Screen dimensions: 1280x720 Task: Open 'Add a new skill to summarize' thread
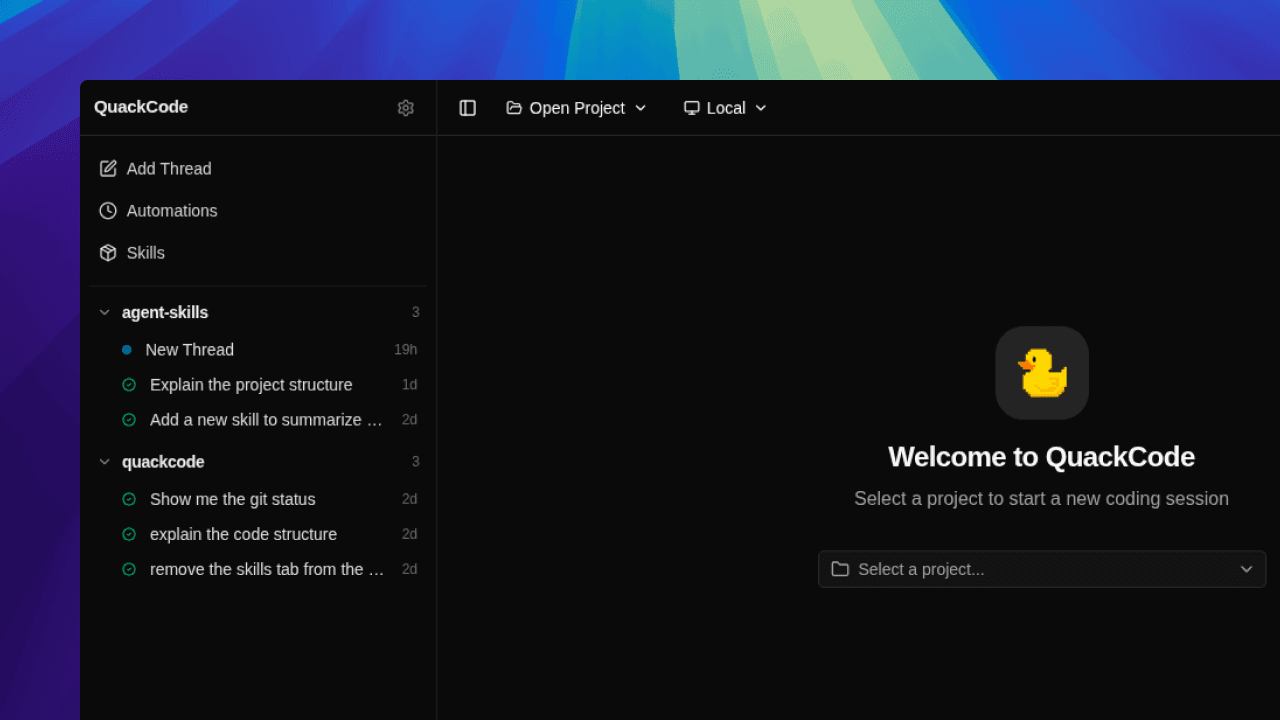[265, 420]
